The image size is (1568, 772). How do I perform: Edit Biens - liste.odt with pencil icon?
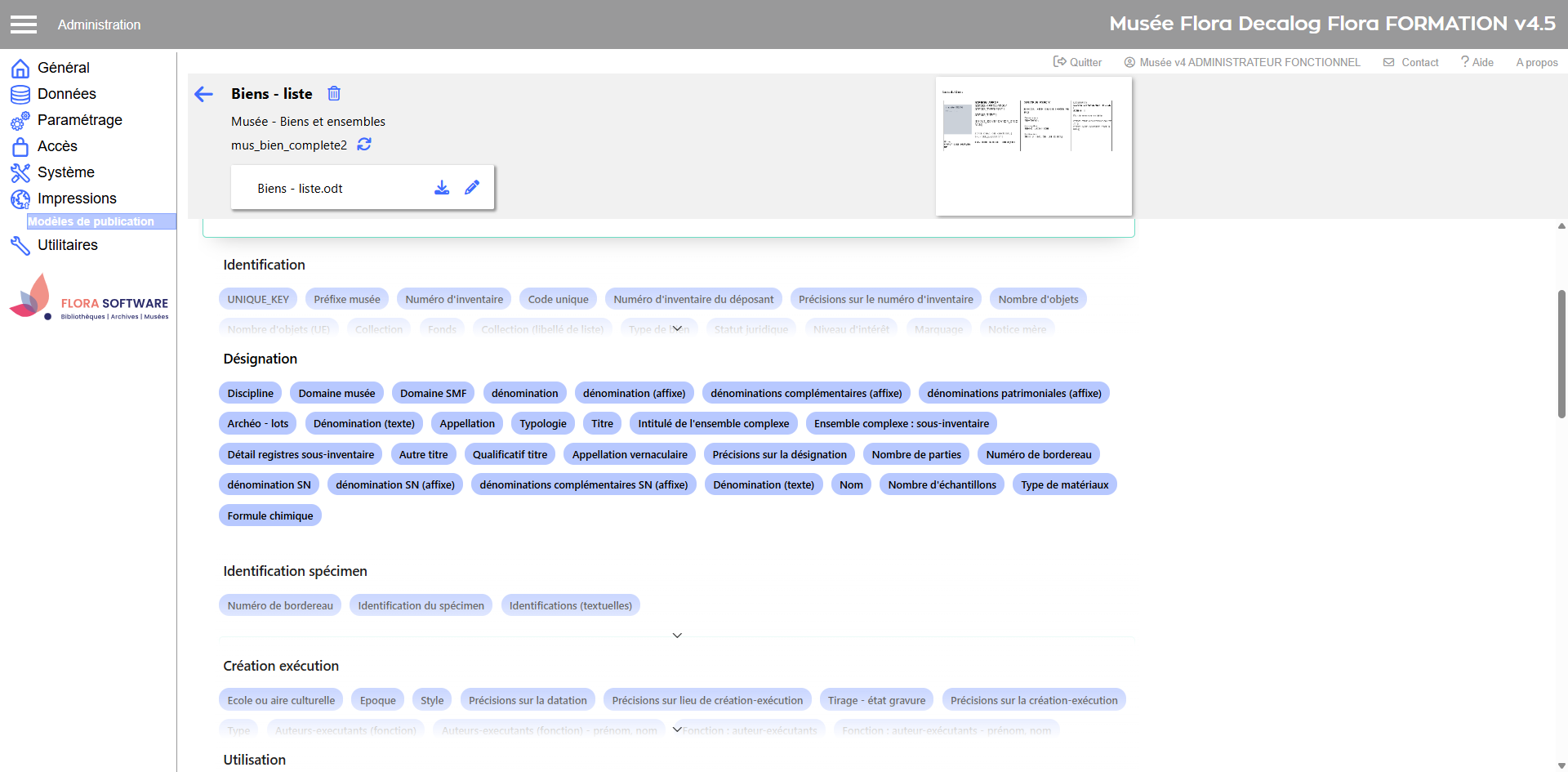pos(472,188)
